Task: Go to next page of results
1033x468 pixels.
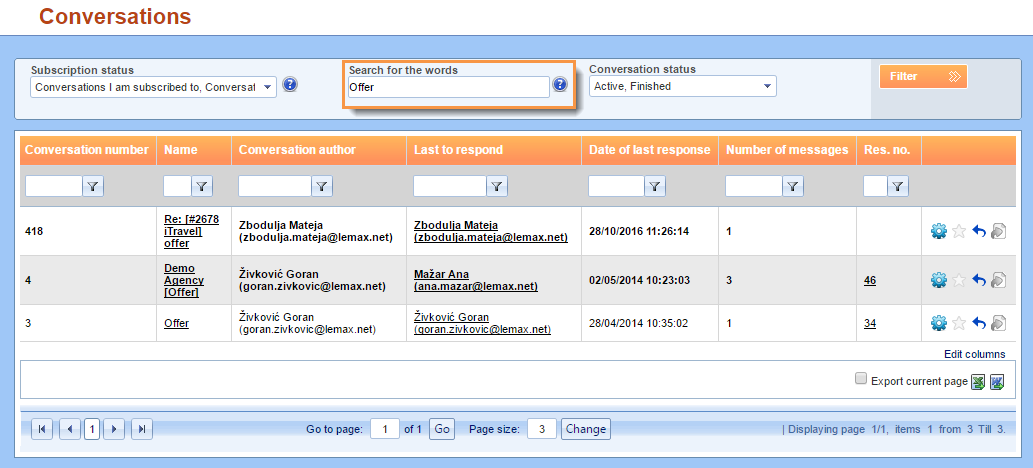Action: [115, 429]
